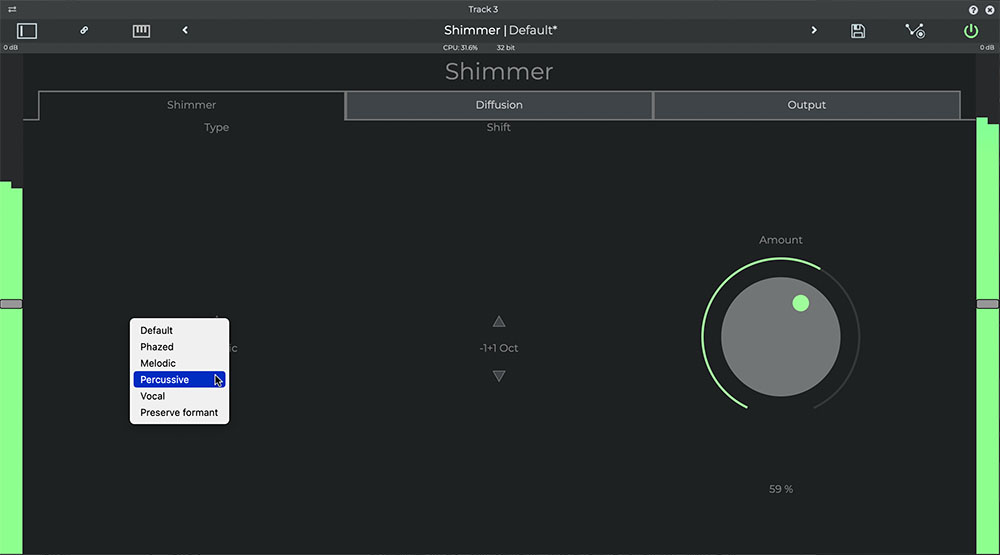Go to the previous preset arrow
The height and width of the screenshot is (555, 1000).
tap(185, 31)
